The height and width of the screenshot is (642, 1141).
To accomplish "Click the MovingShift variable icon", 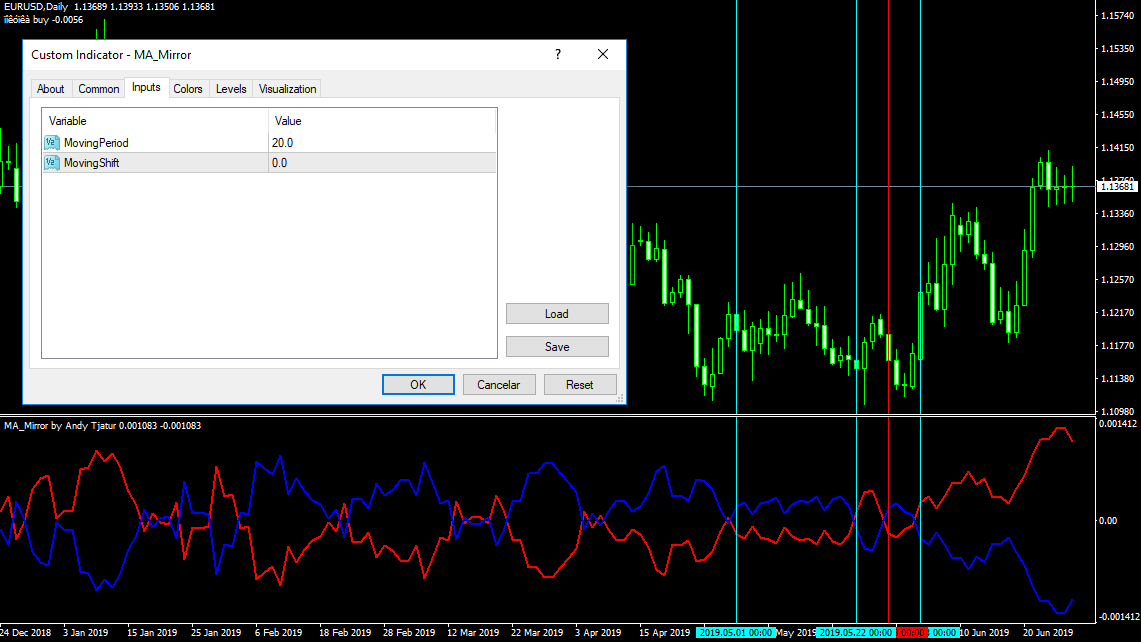I will tap(52, 163).
